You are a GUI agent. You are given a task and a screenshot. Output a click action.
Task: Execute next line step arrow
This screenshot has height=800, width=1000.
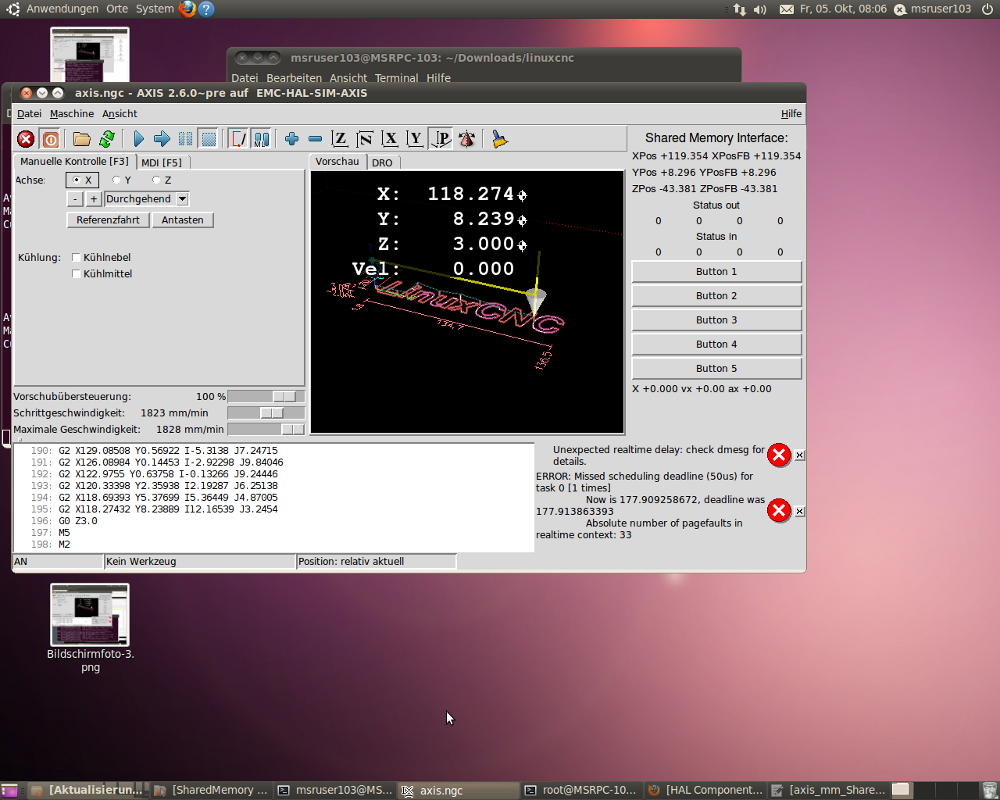point(162,139)
